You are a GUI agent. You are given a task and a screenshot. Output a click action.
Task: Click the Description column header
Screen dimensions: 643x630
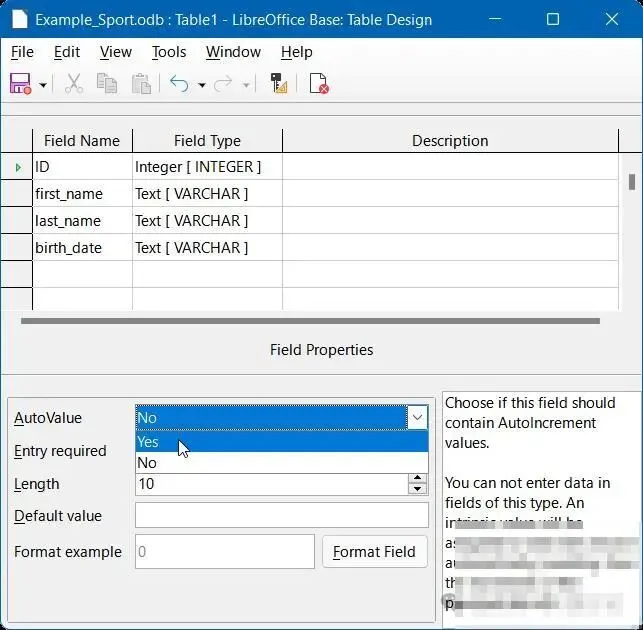click(450, 141)
